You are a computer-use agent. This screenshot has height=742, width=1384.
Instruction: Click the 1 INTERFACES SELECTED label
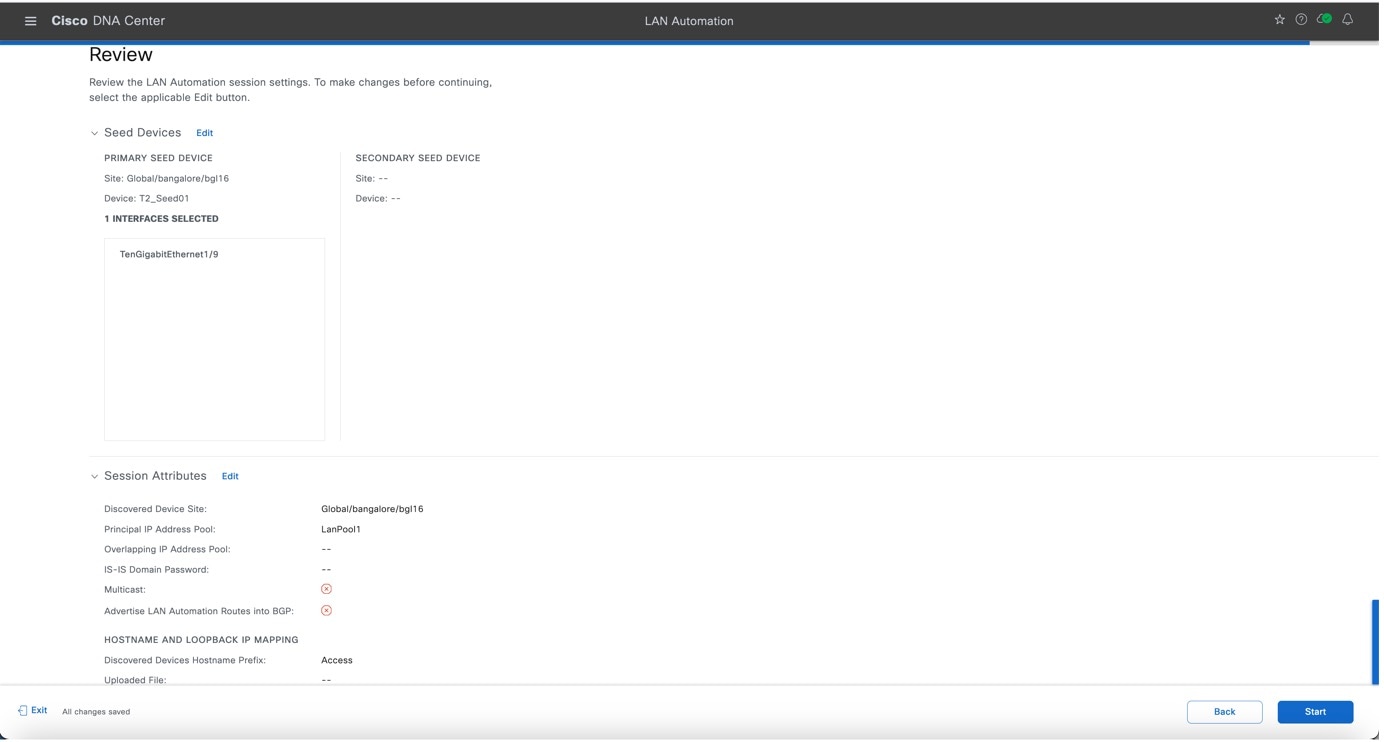pyautogui.click(x=161, y=219)
